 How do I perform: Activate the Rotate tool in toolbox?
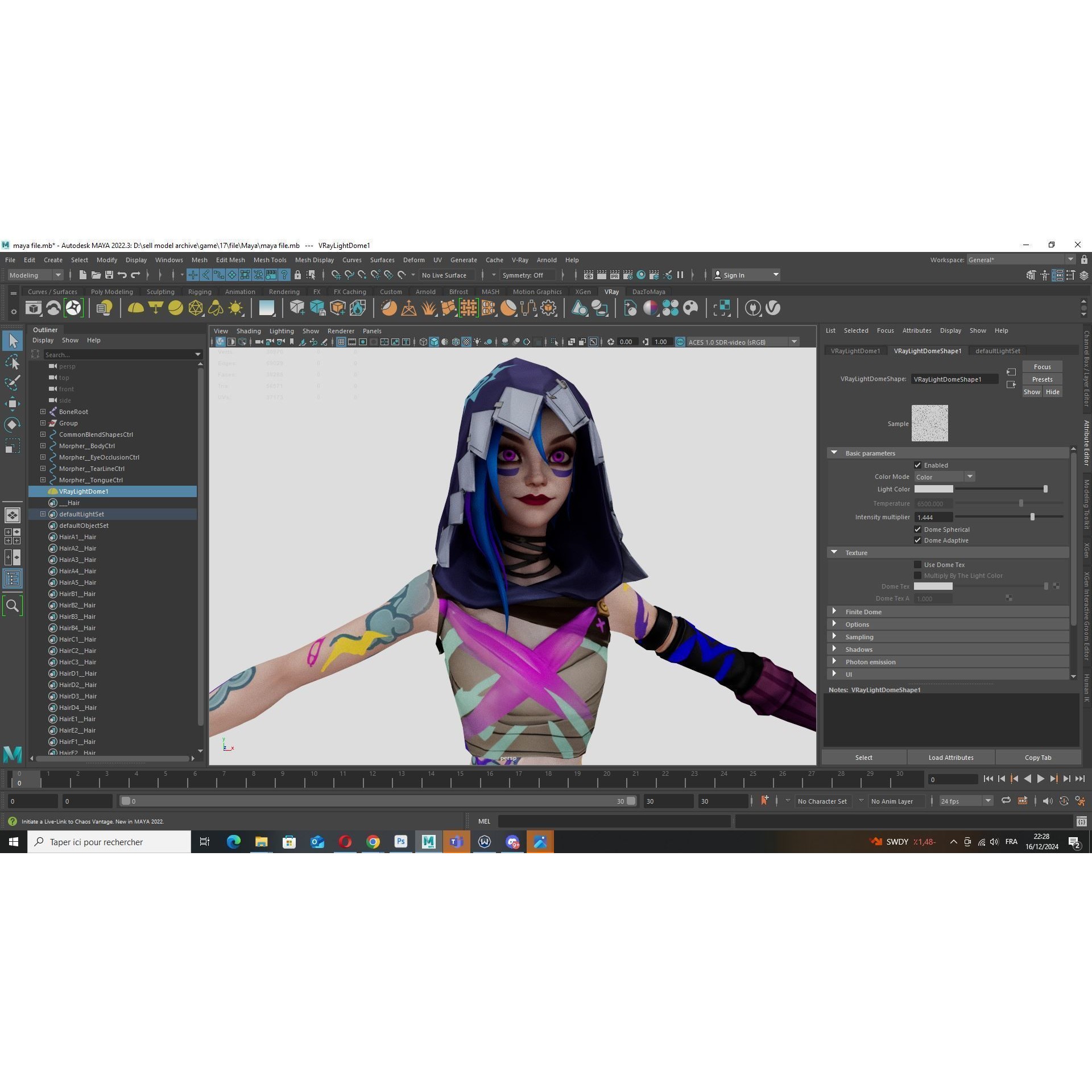click(13, 425)
